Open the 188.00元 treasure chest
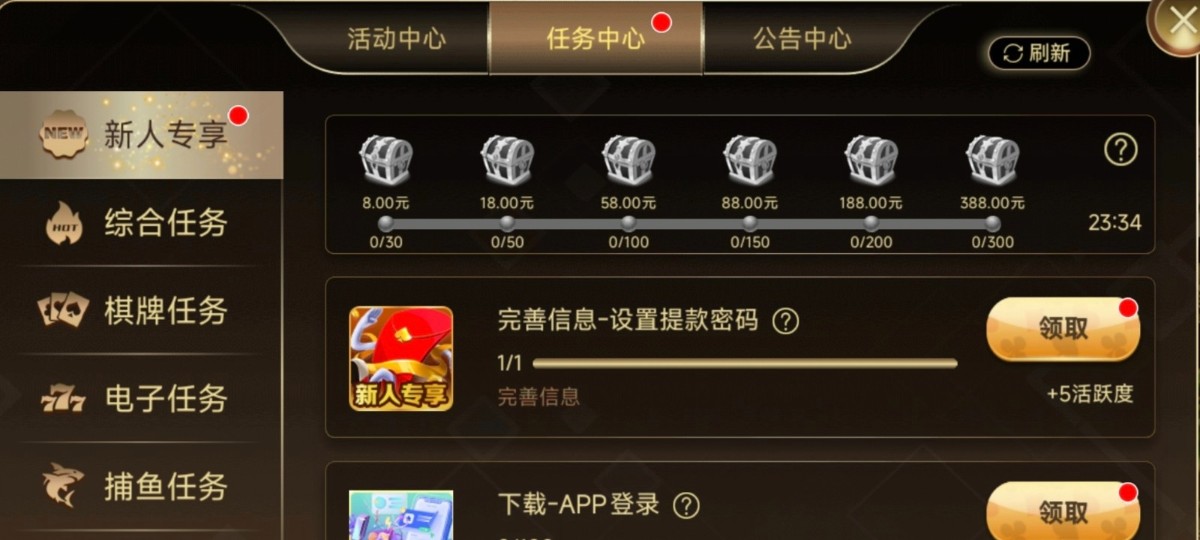The width and height of the screenshot is (1200, 540). pyautogui.click(x=871, y=161)
